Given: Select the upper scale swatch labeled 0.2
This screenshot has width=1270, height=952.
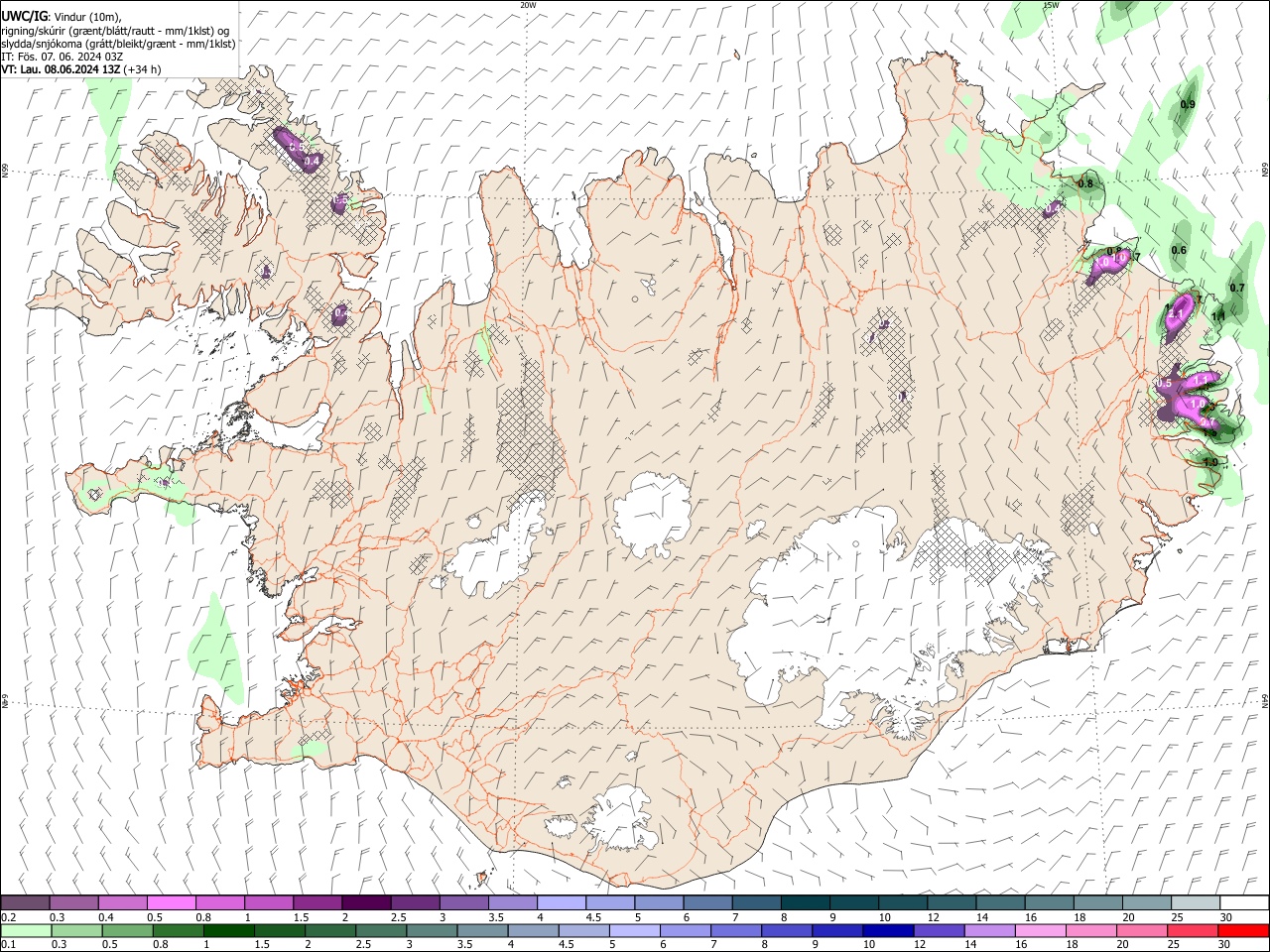Looking at the screenshot, I should [25, 902].
